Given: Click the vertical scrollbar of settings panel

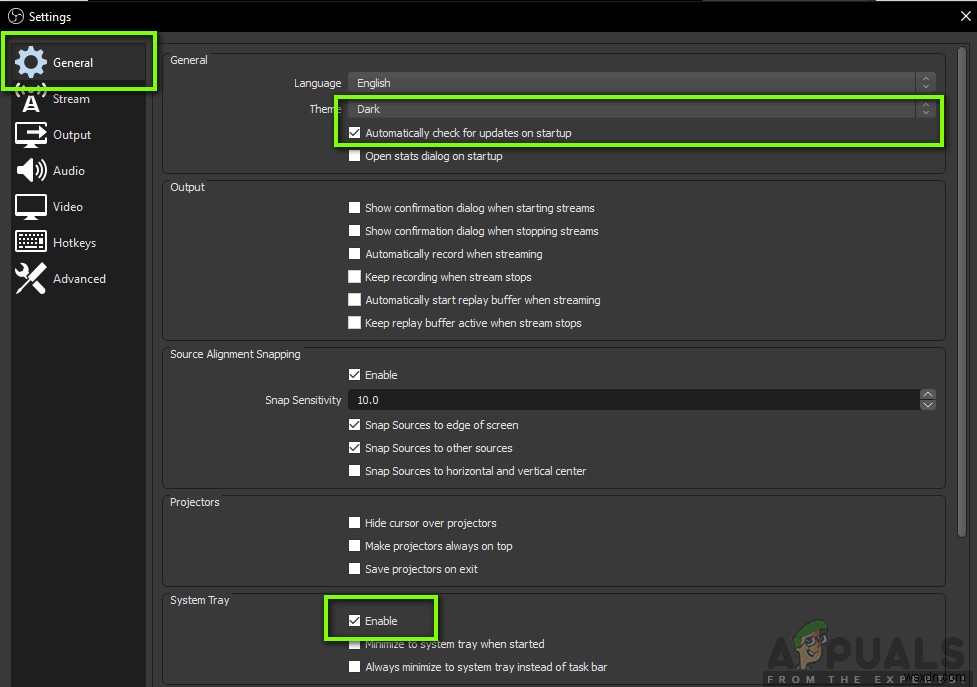Looking at the screenshot, I should click(x=962, y=291).
